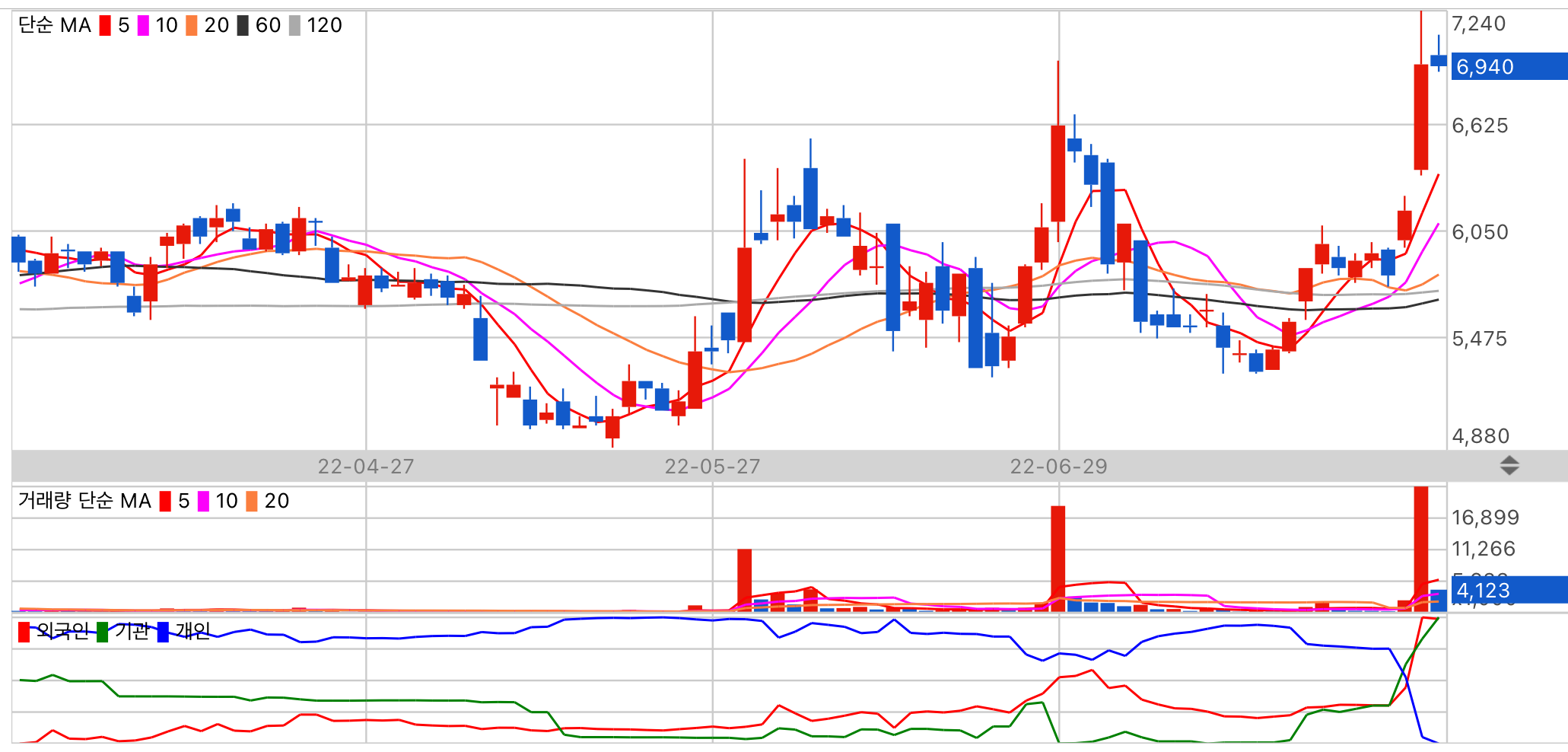Viewport: 1568px width, 752px height.
Task: Click the magenta MA 10 legend swatch
Action: [x=143, y=26]
